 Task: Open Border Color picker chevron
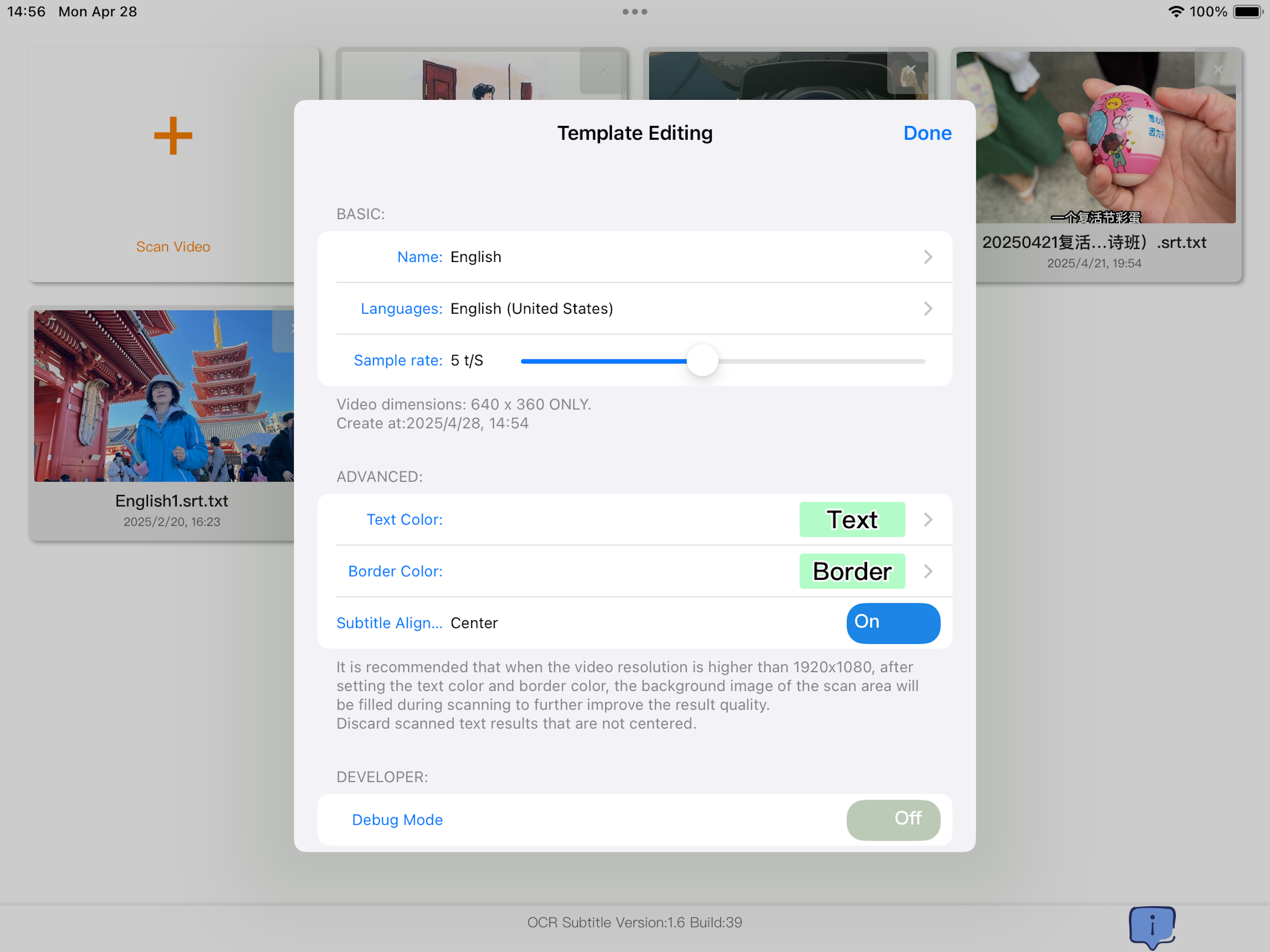[x=928, y=571]
